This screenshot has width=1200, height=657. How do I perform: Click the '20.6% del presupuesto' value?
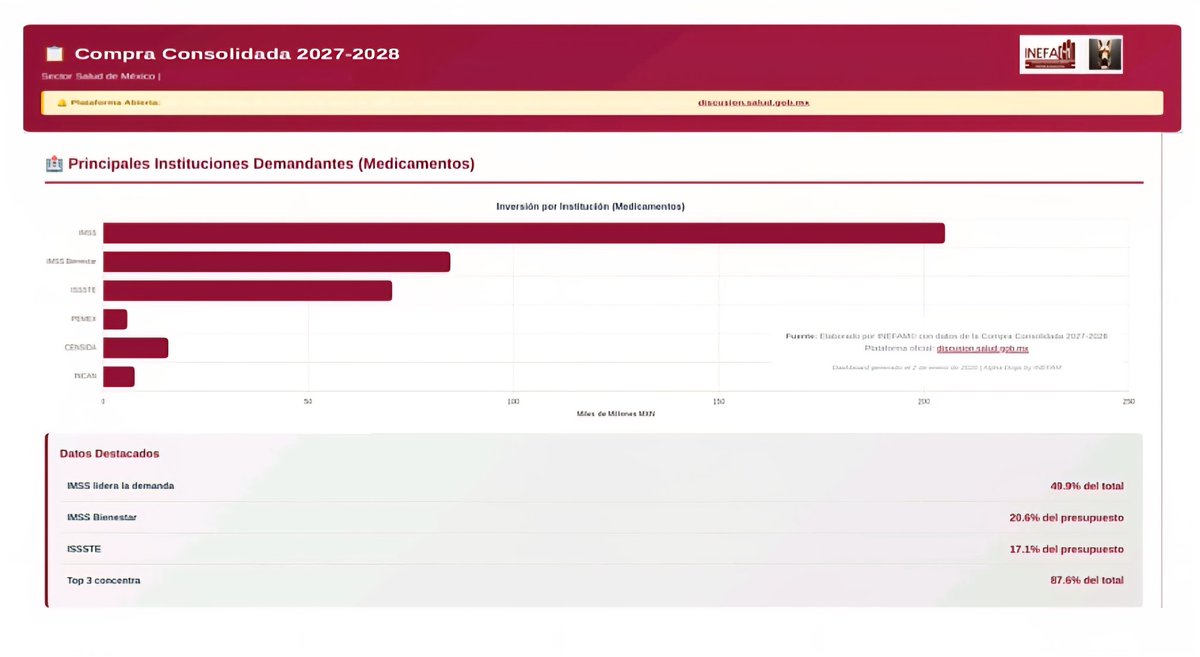click(x=1067, y=518)
